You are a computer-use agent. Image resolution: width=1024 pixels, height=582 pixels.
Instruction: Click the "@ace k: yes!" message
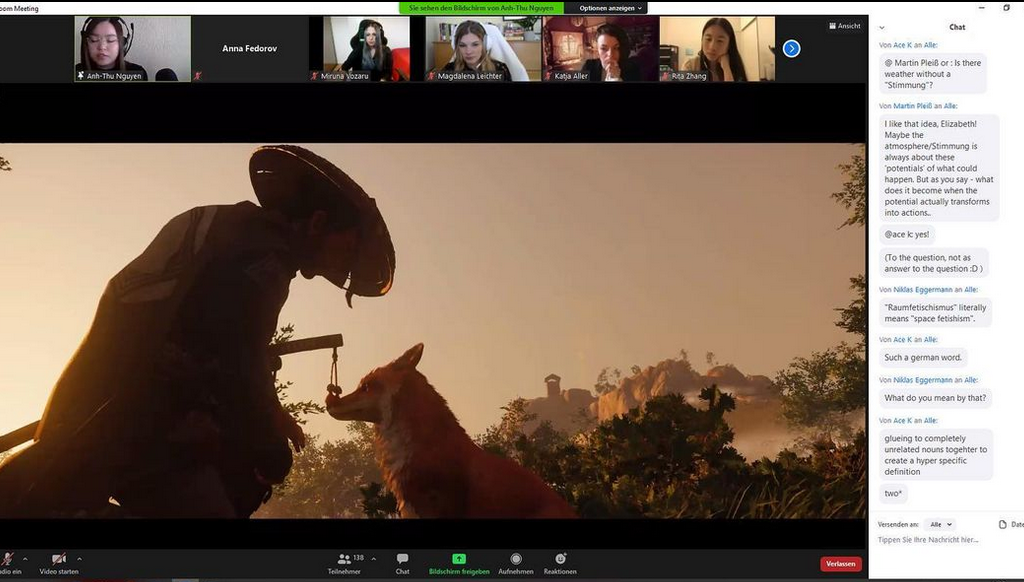pyautogui.click(x=906, y=234)
